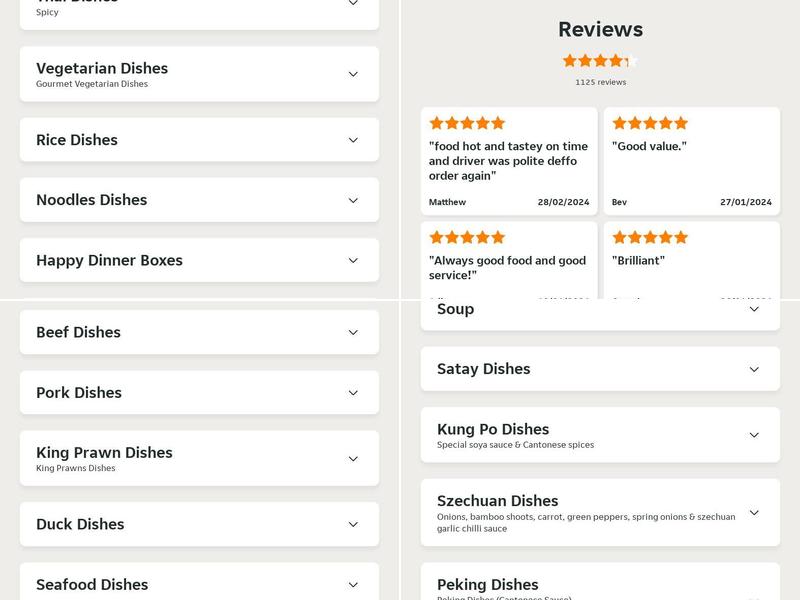This screenshot has width=800, height=600.
Task: Open the Kung Po Dishes section
Action: [600, 434]
